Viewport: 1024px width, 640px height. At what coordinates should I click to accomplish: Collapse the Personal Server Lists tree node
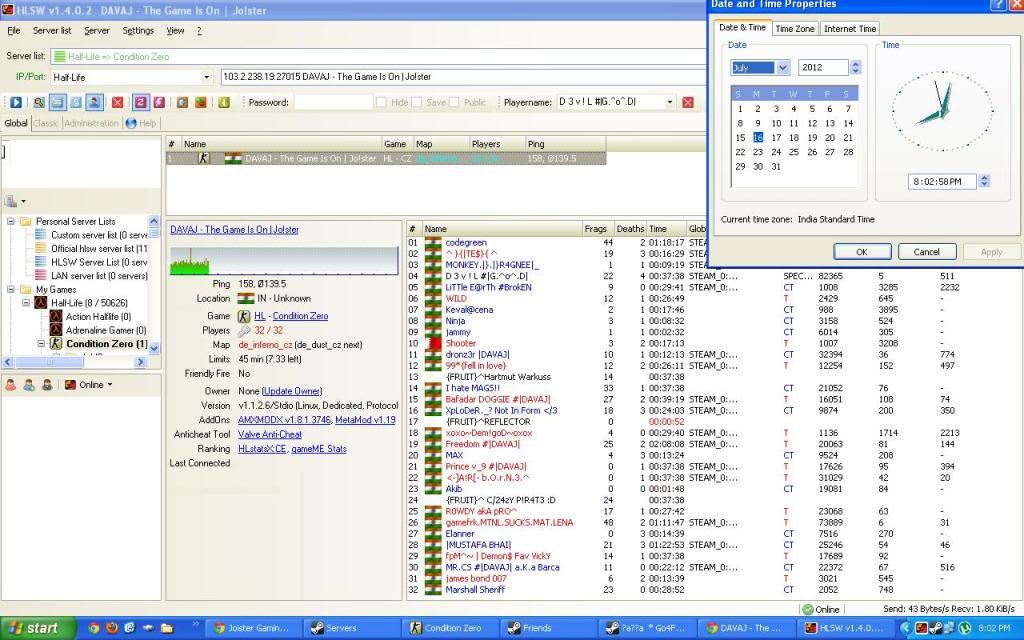(11, 221)
